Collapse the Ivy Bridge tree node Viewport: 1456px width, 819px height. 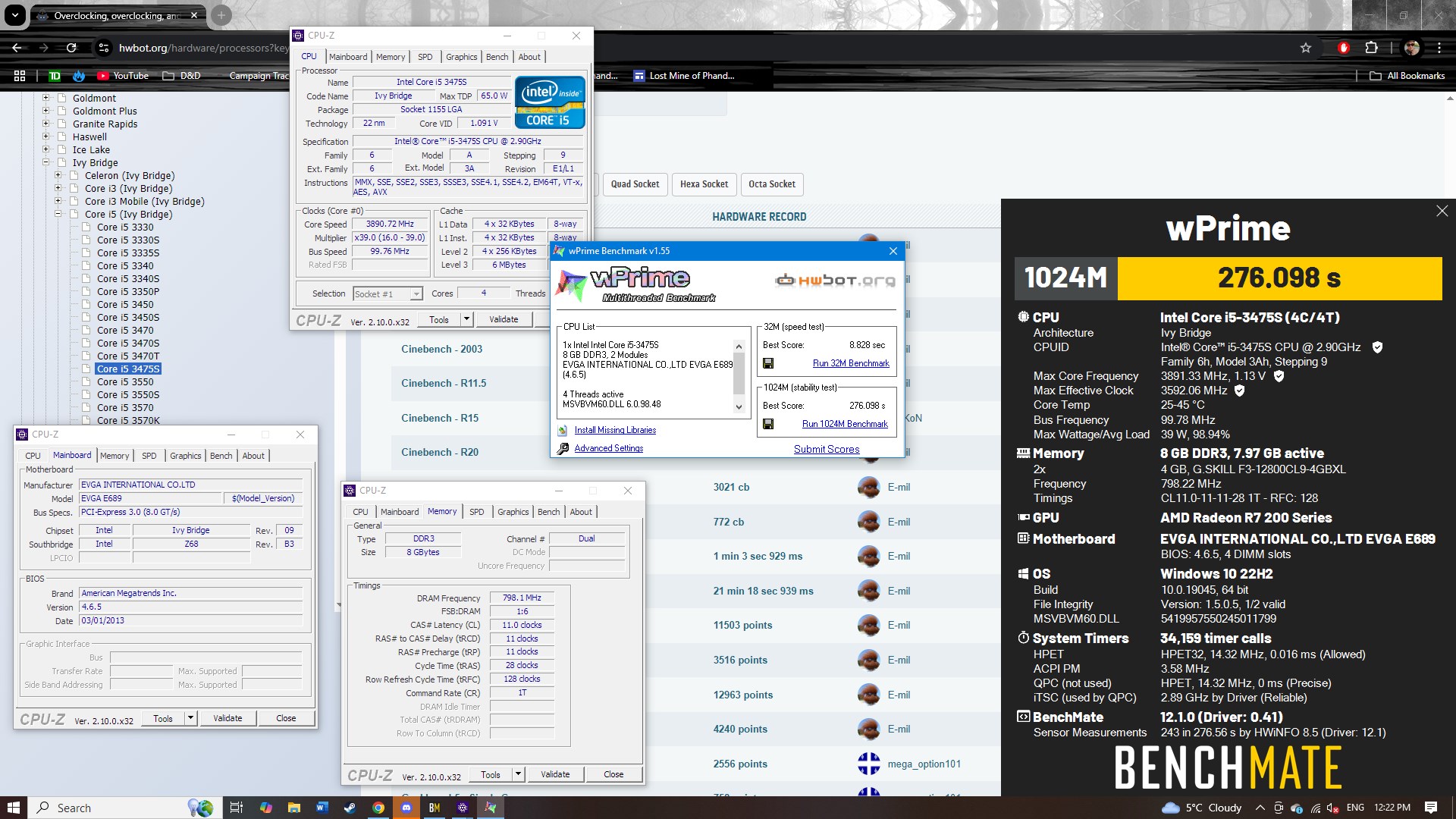point(45,162)
